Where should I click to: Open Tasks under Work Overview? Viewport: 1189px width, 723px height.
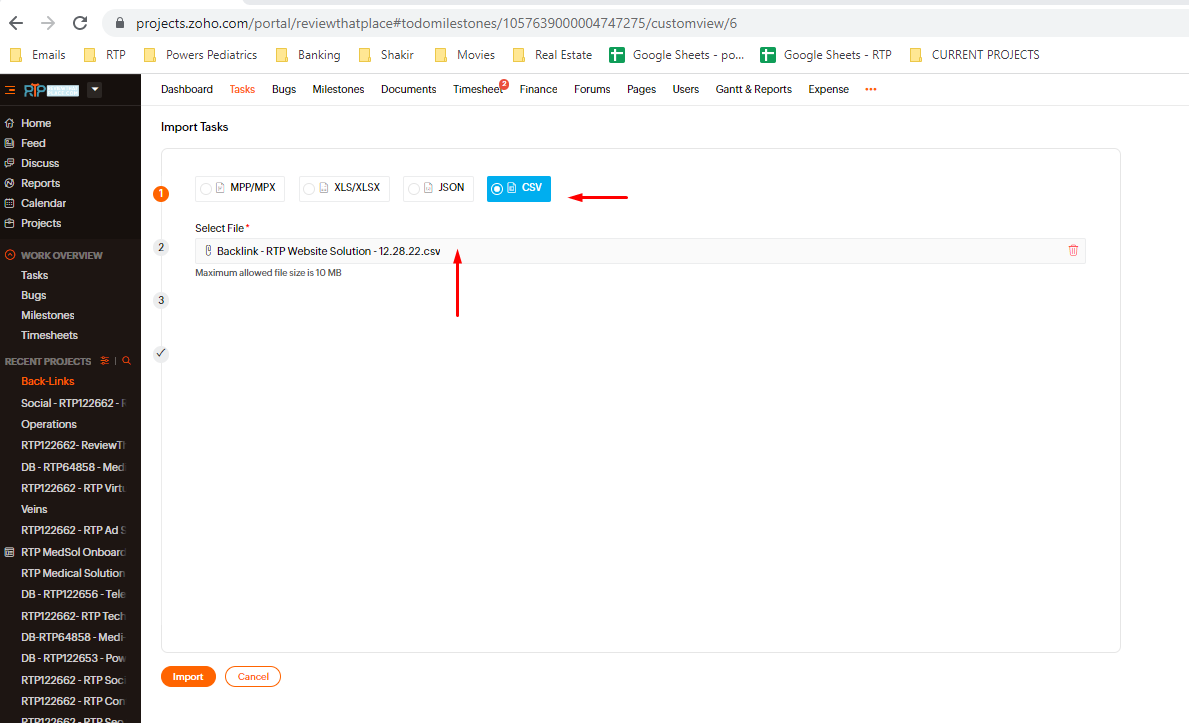[34, 275]
